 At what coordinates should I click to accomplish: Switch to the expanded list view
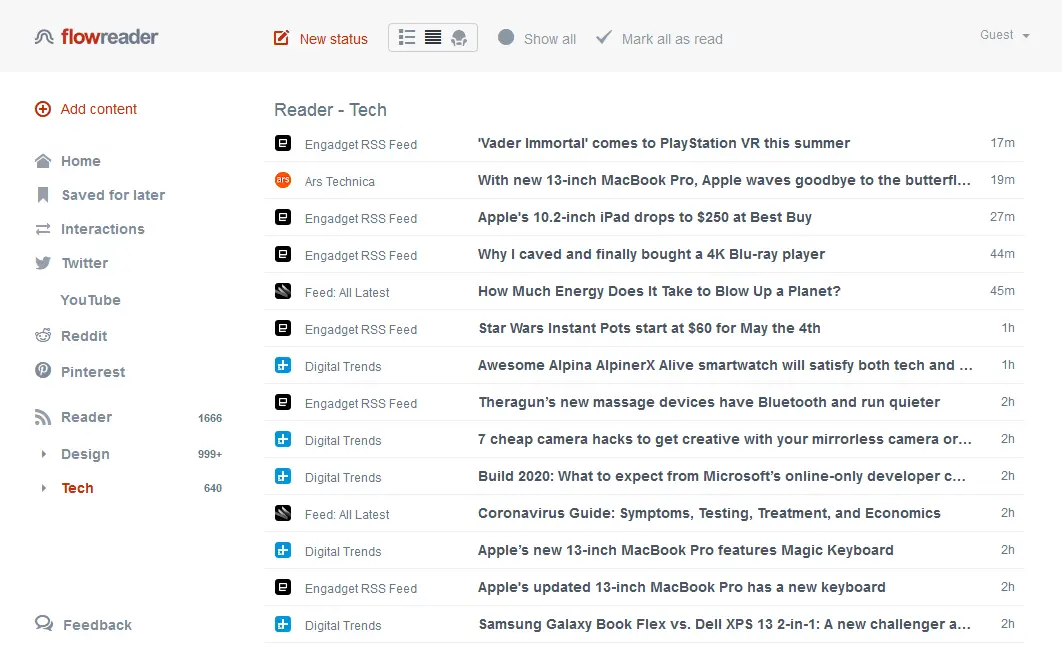coord(407,38)
